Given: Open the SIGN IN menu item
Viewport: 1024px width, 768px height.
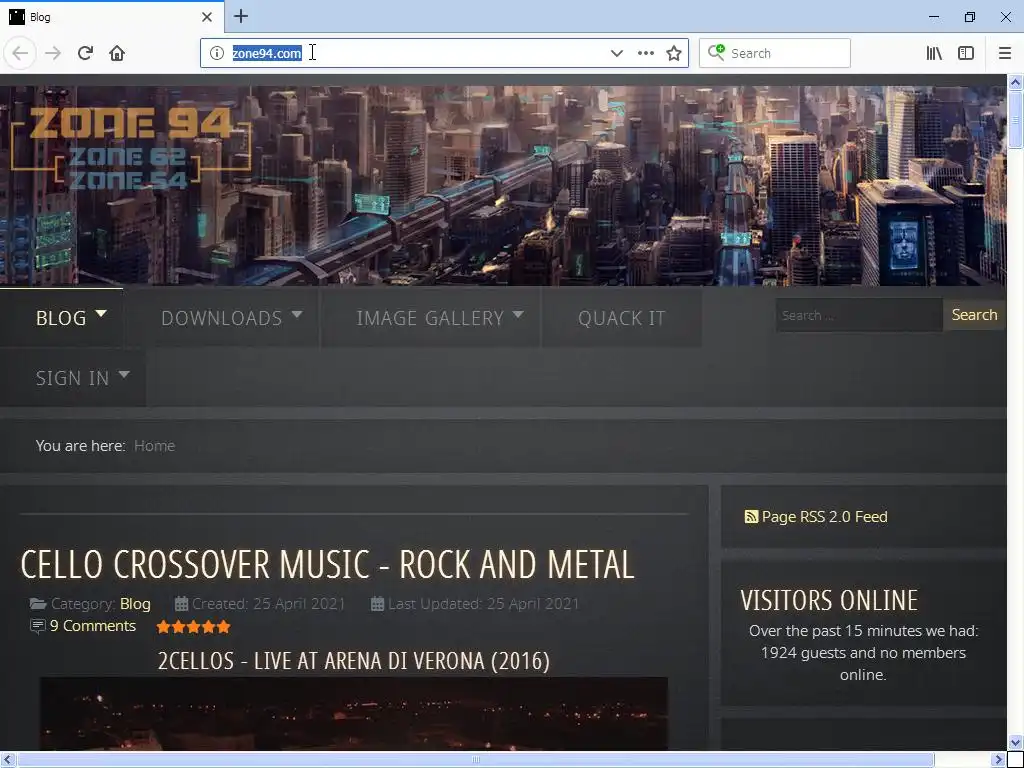Looking at the screenshot, I should [72, 378].
